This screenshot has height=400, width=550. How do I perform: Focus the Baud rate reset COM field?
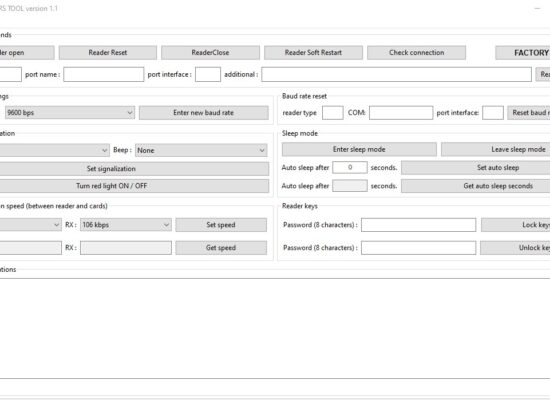coord(401,113)
